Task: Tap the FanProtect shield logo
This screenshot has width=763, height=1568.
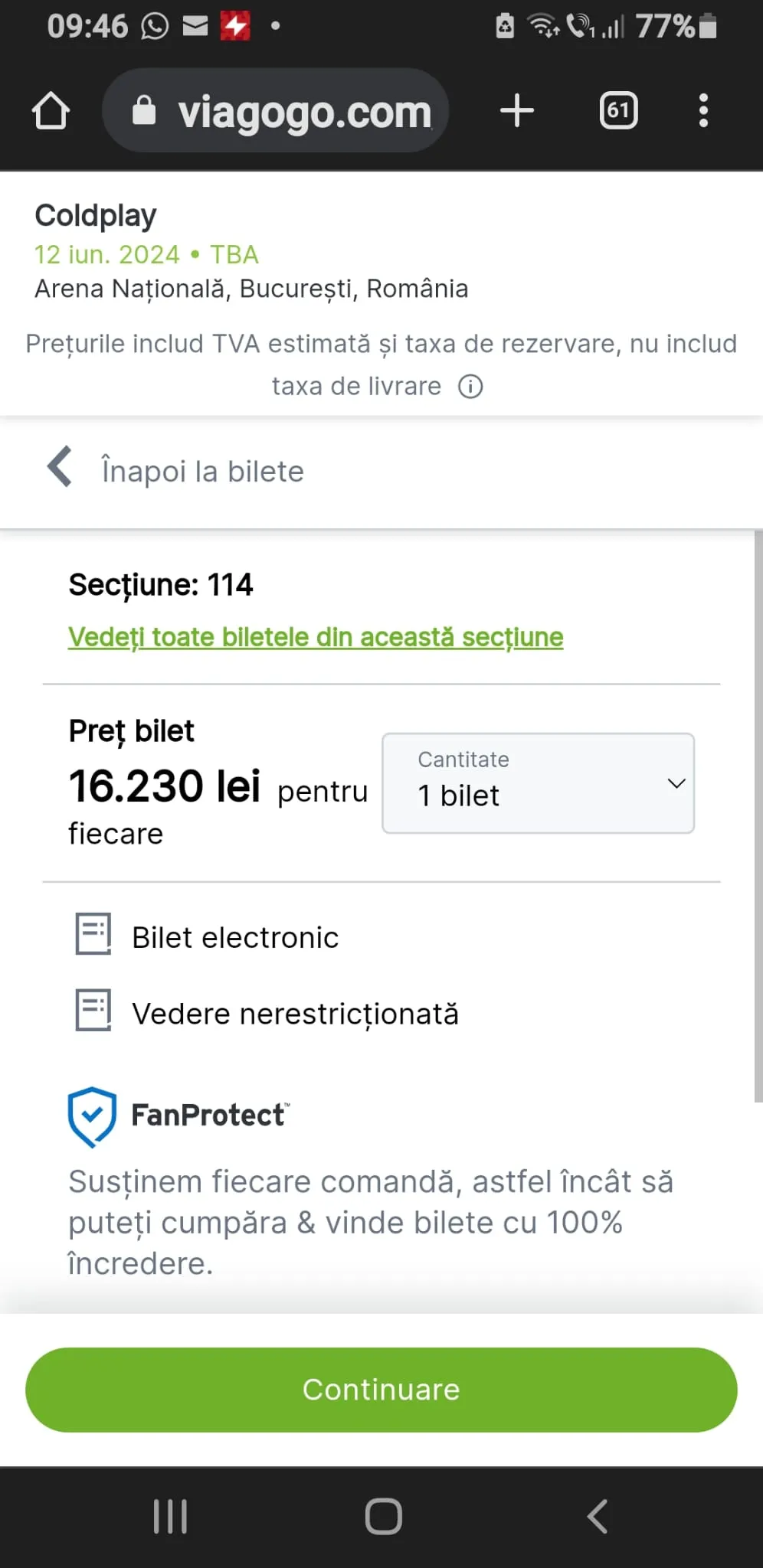Action: coord(92,1116)
